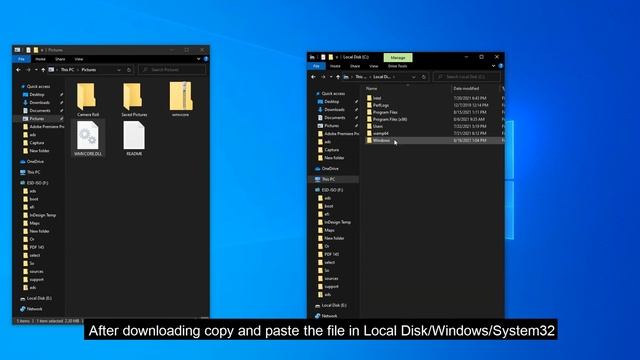The height and width of the screenshot is (360, 640).
Task: Sort by the Date modified column header
Action: (x=476, y=88)
